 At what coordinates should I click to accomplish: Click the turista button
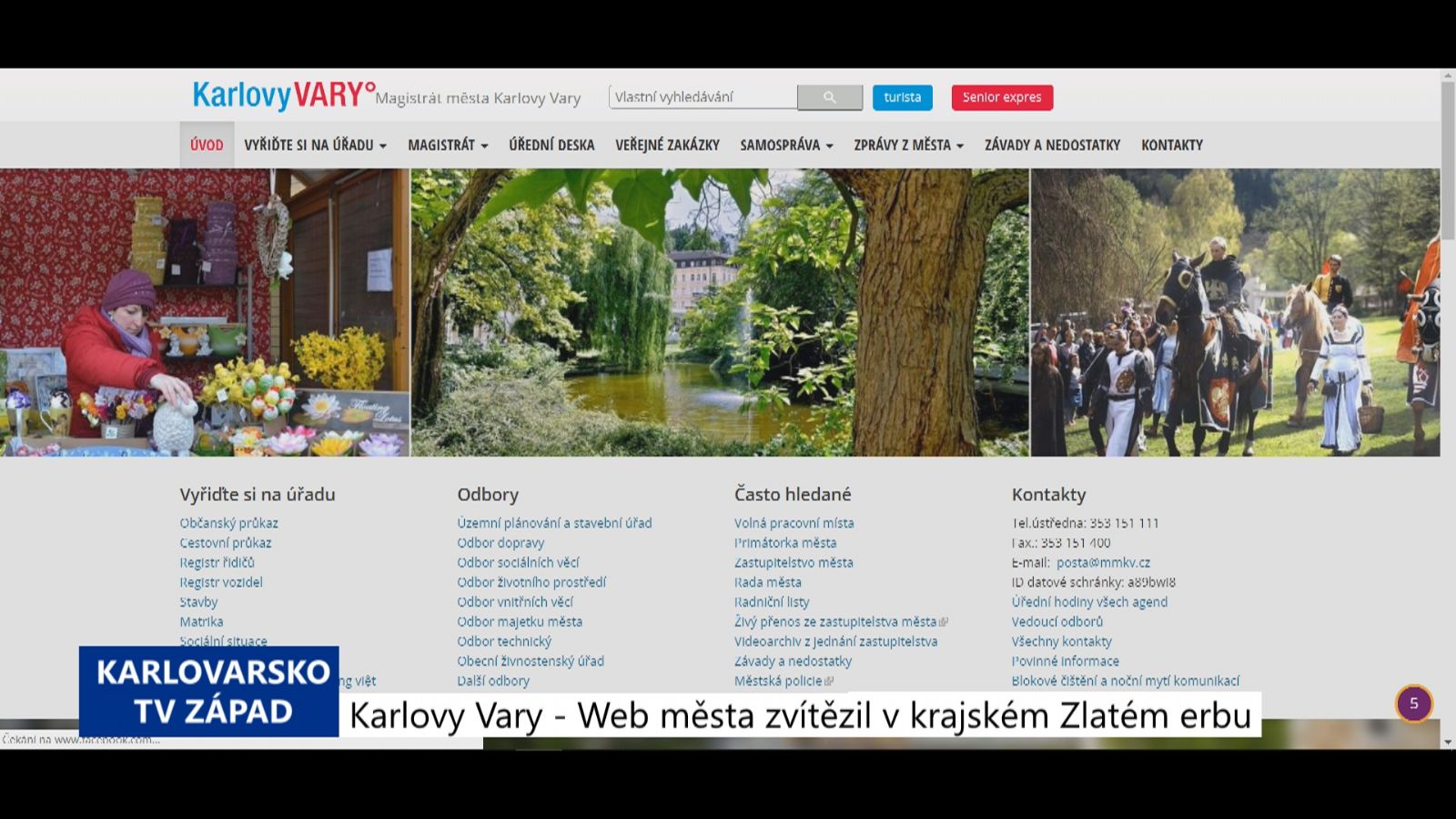click(902, 97)
